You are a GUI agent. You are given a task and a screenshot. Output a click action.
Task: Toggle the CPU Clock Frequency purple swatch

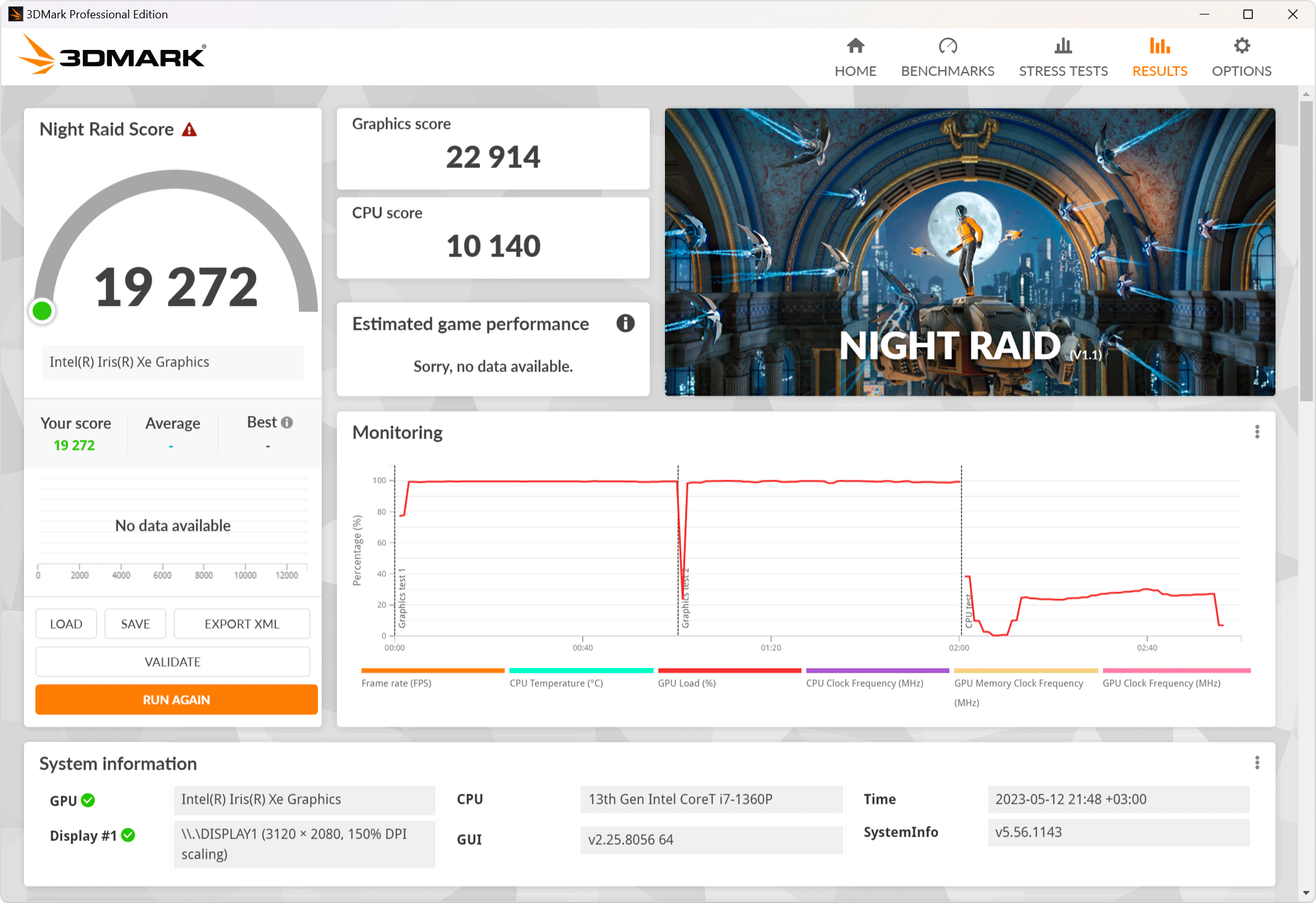point(877,670)
